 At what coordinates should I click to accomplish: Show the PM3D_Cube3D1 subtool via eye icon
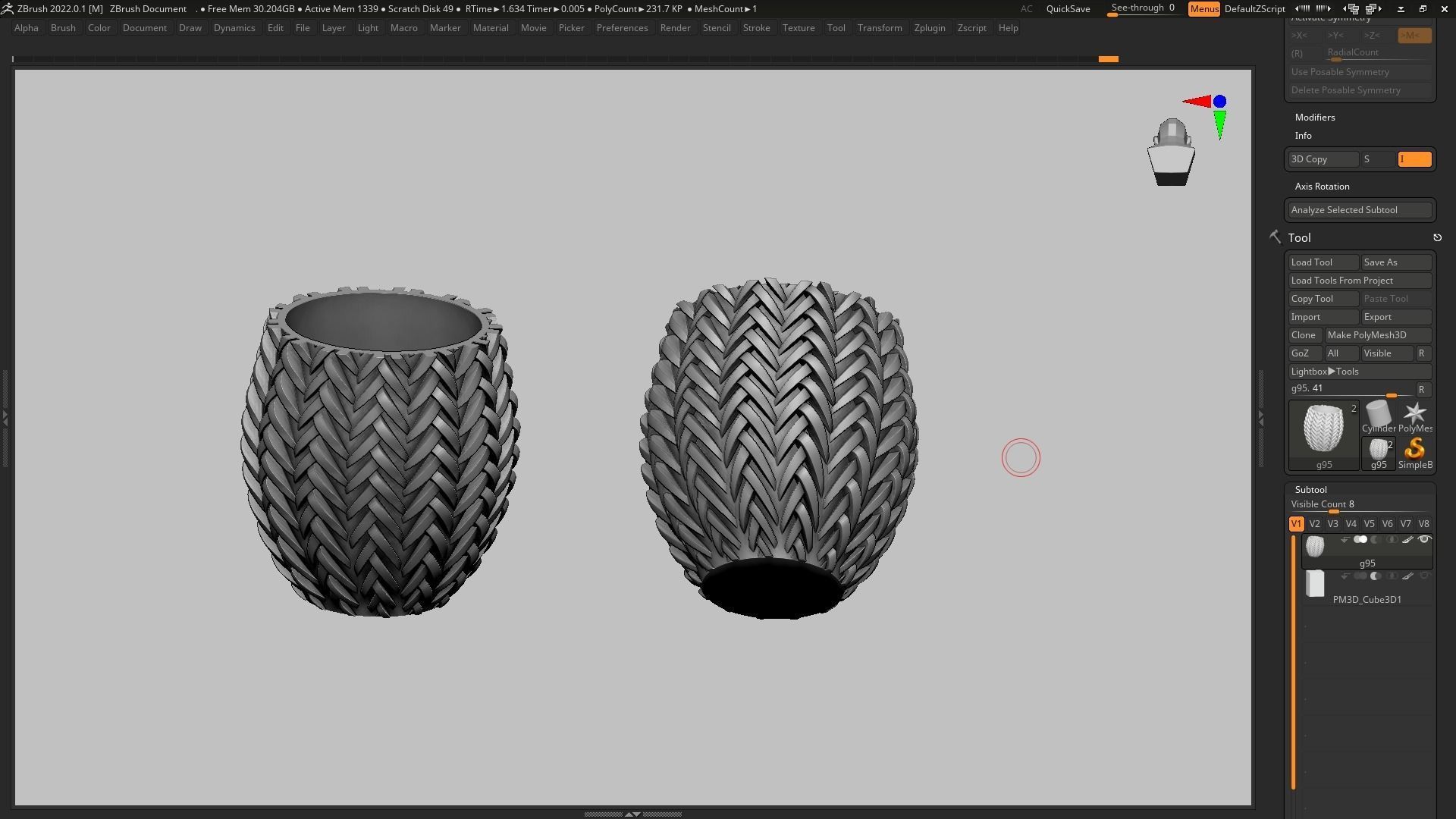tap(1424, 576)
